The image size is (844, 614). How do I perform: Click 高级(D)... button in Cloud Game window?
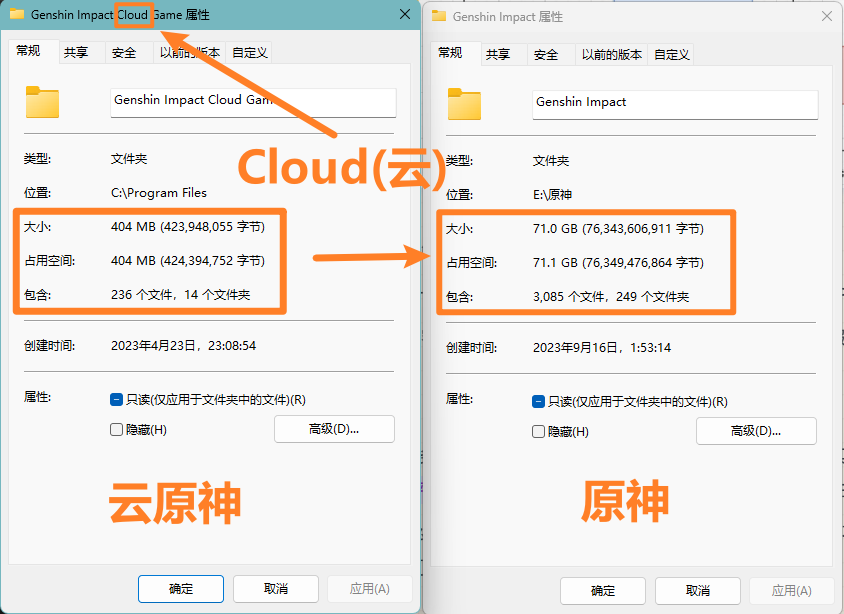pos(334,429)
